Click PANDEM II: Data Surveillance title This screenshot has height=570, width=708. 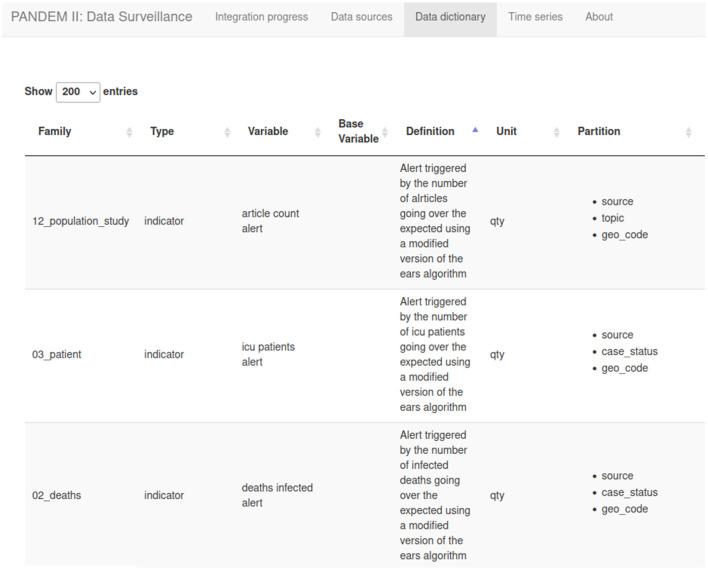101,17
